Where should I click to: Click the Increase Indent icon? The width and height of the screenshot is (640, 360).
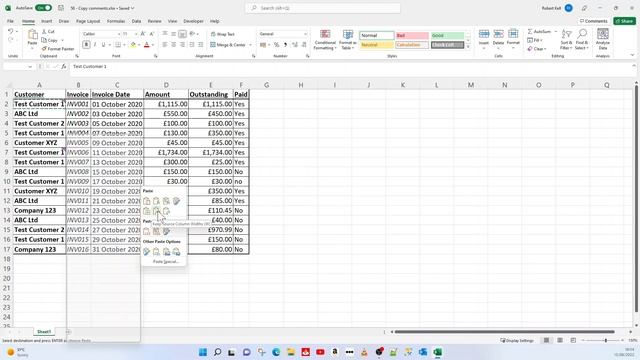click(x=200, y=44)
